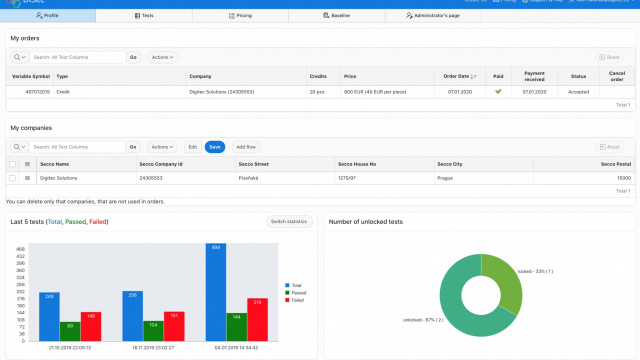Viewport: 640px width, 360px height.
Task: Click the Add Row button
Action: pyautogui.click(x=246, y=147)
